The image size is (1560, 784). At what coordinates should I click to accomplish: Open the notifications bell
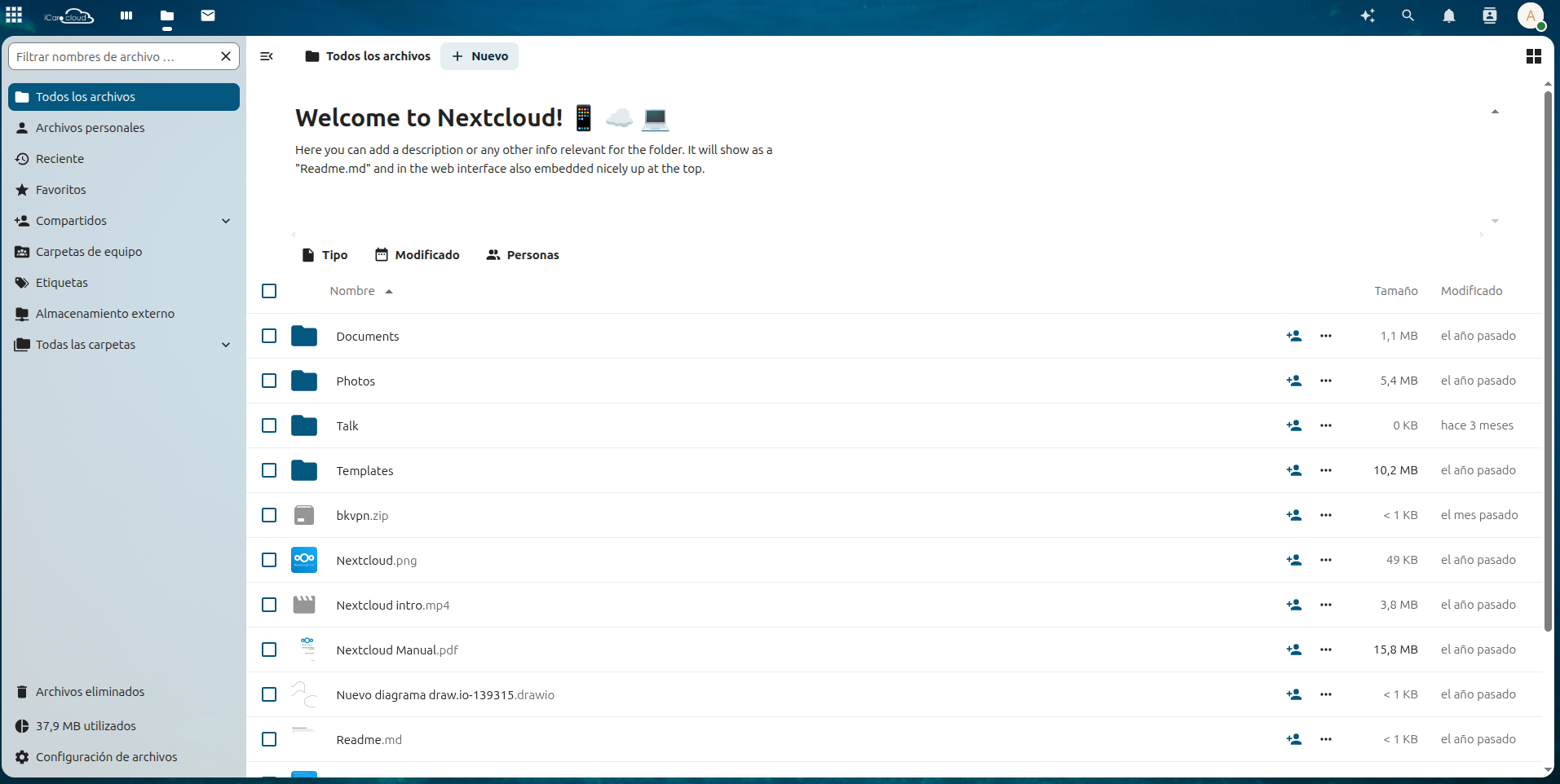pyautogui.click(x=1448, y=15)
